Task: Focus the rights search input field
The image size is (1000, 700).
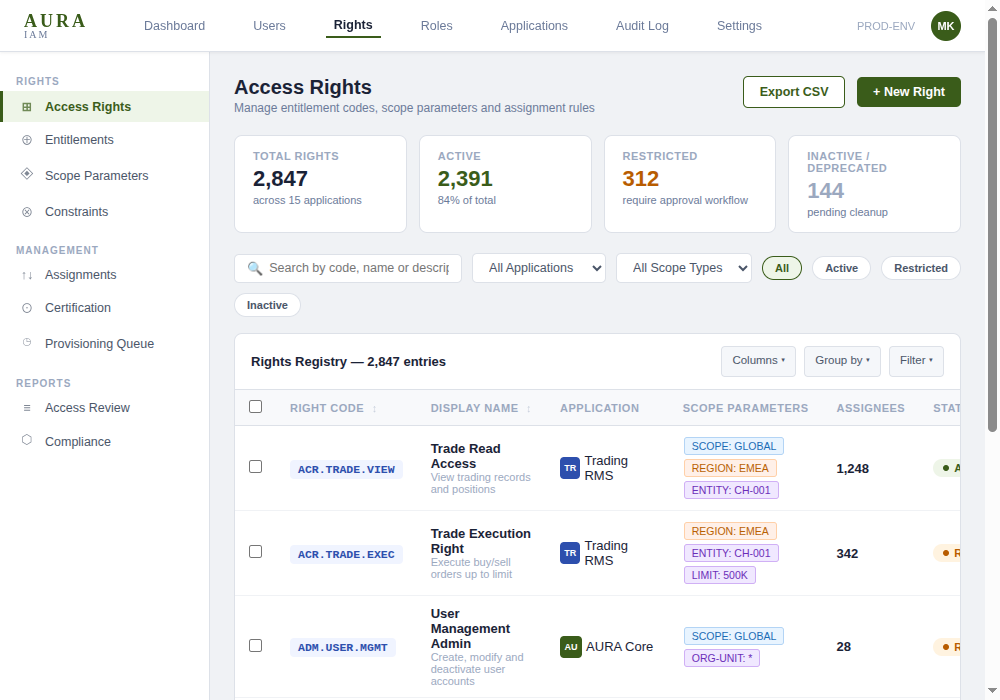Action: coord(357,268)
